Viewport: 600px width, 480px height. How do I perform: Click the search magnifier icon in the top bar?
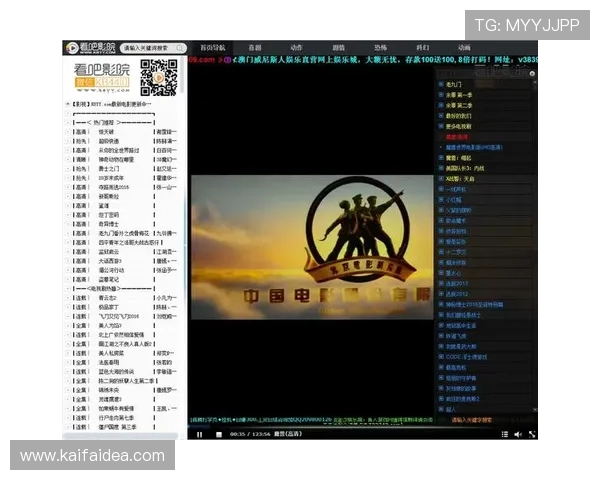pyautogui.click(x=179, y=48)
